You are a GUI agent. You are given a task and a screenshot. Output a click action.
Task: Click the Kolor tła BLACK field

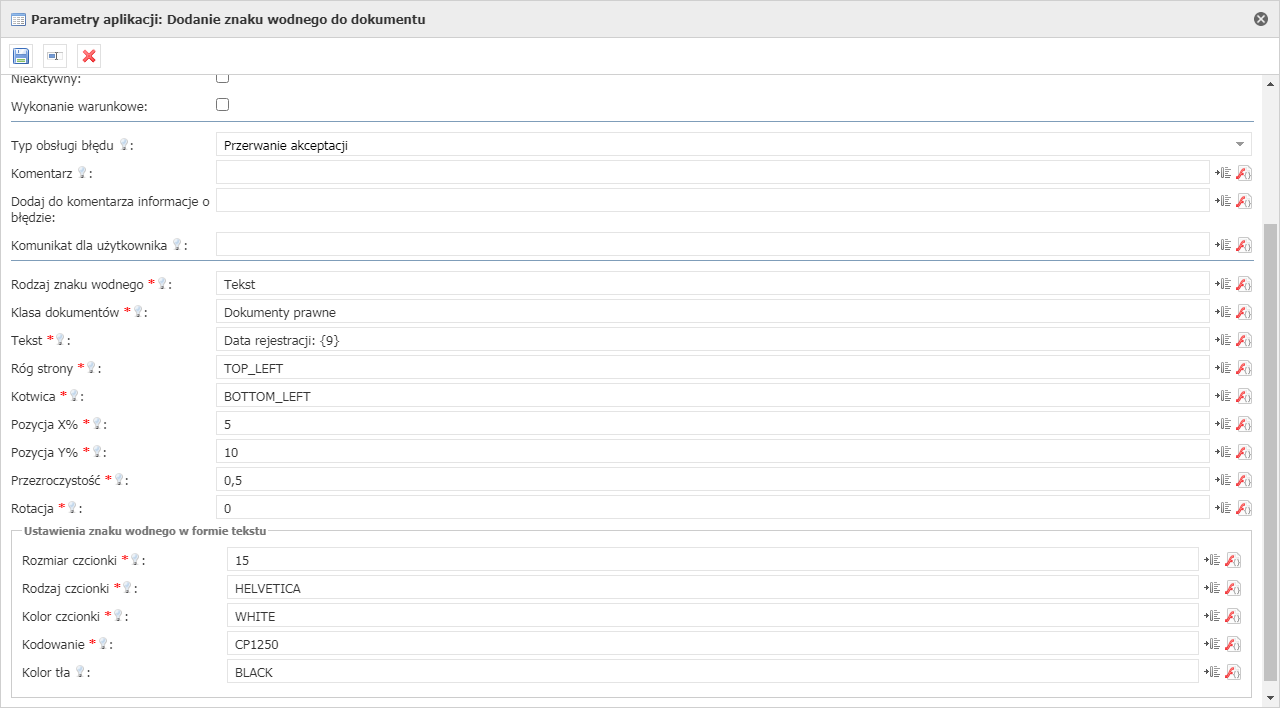click(x=713, y=672)
